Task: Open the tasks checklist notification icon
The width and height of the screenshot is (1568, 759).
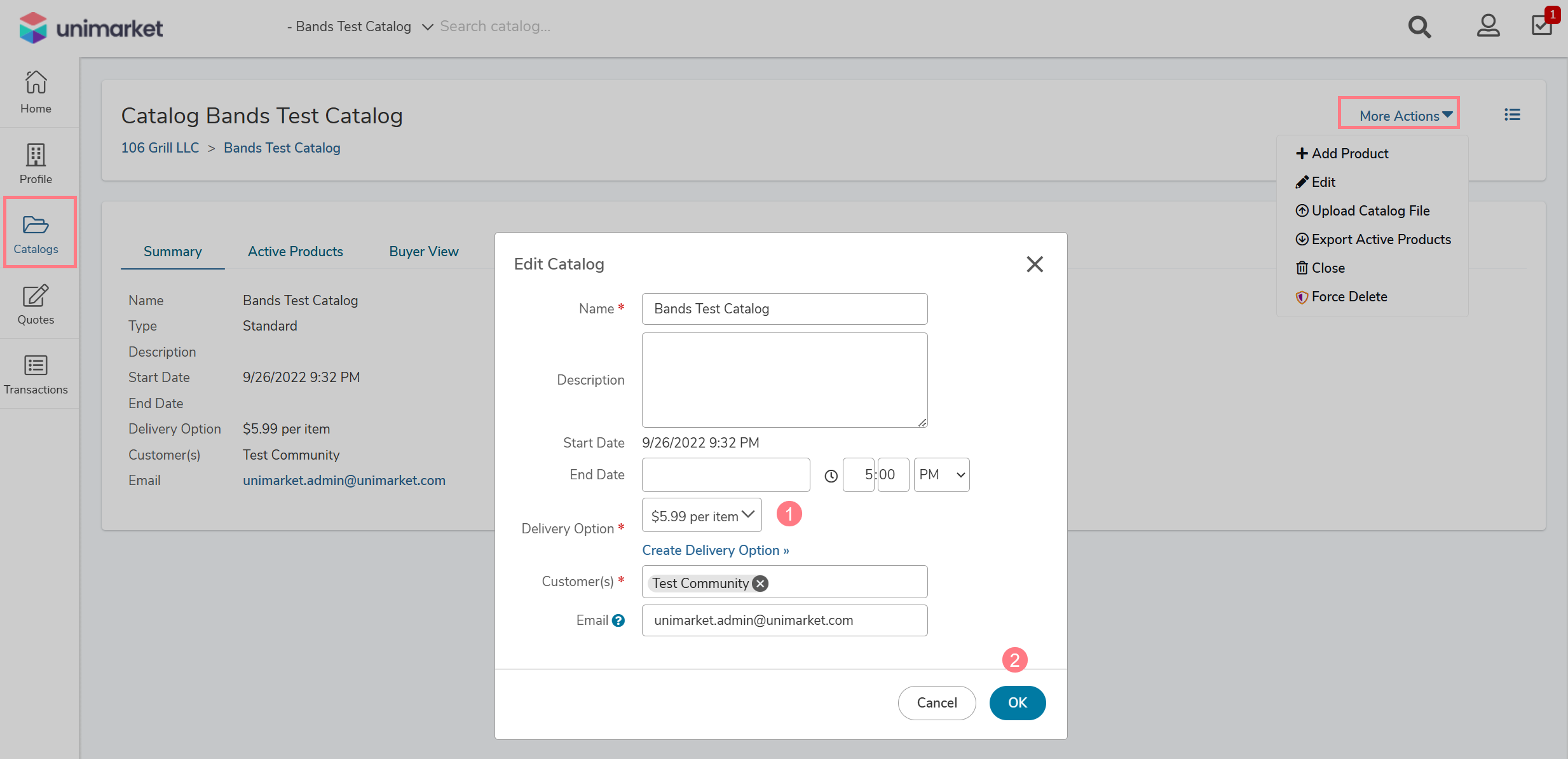Action: [1543, 25]
